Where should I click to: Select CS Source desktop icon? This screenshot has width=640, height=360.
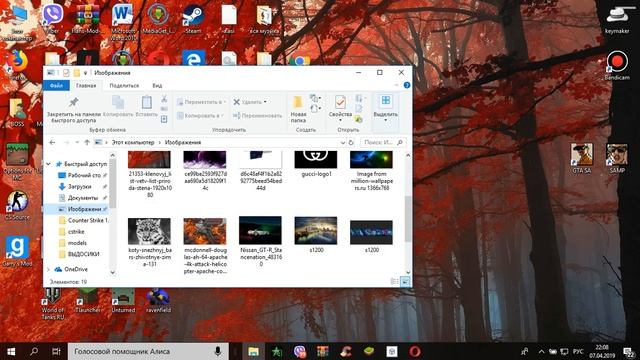[17, 205]
